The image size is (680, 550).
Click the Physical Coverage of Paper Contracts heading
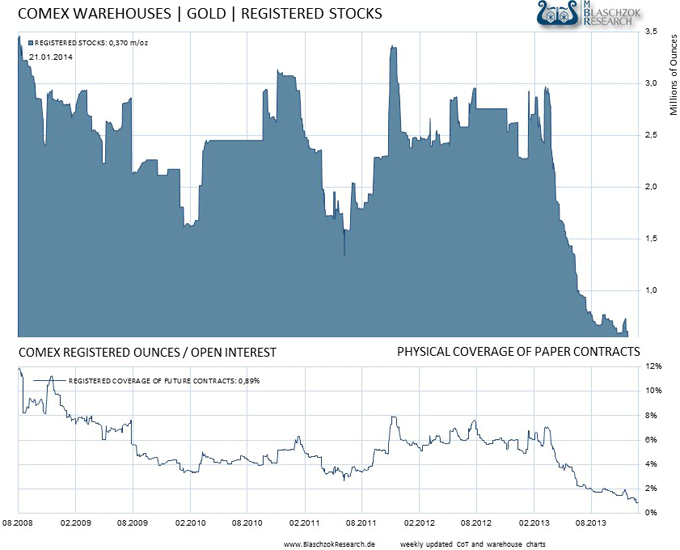[x=517, y=352]
